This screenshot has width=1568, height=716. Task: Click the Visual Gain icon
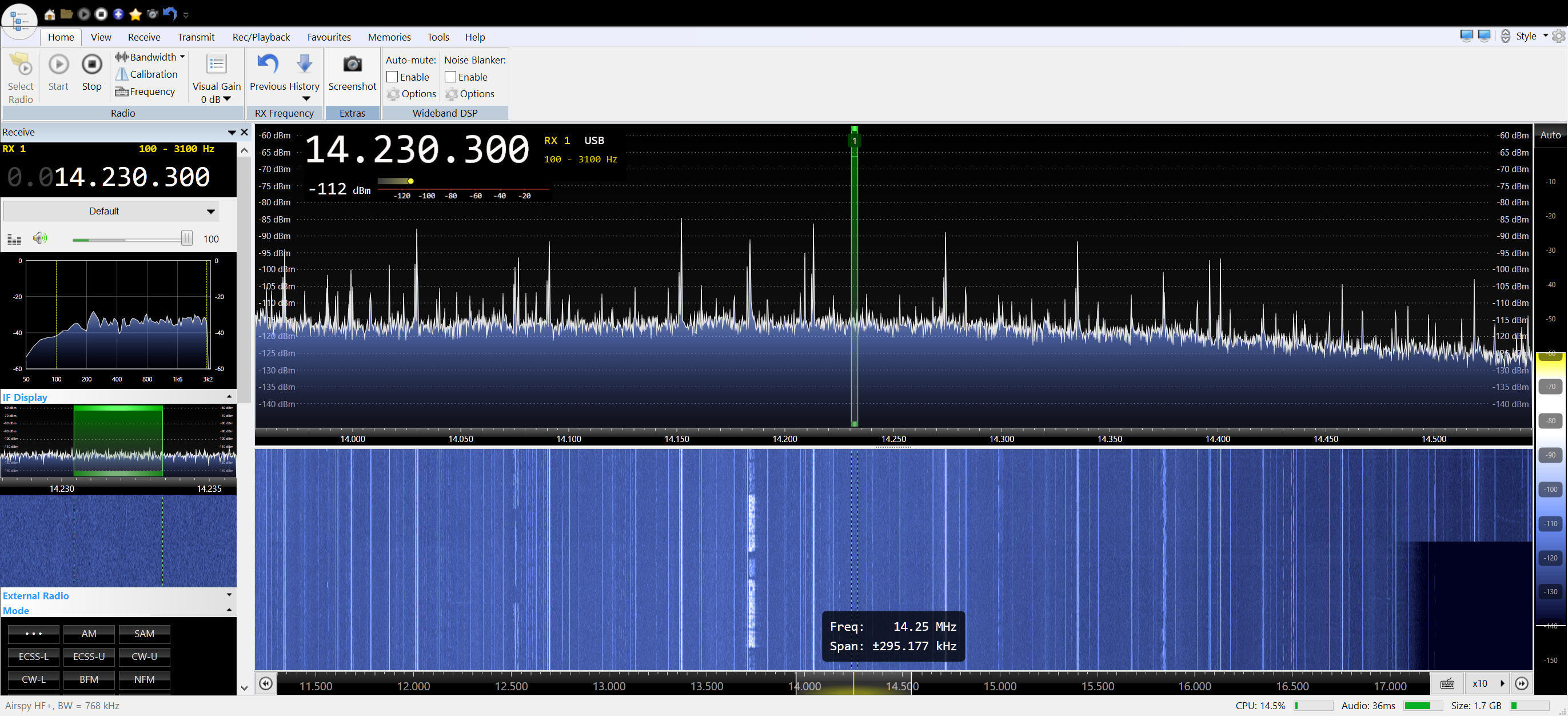point(217,65)
